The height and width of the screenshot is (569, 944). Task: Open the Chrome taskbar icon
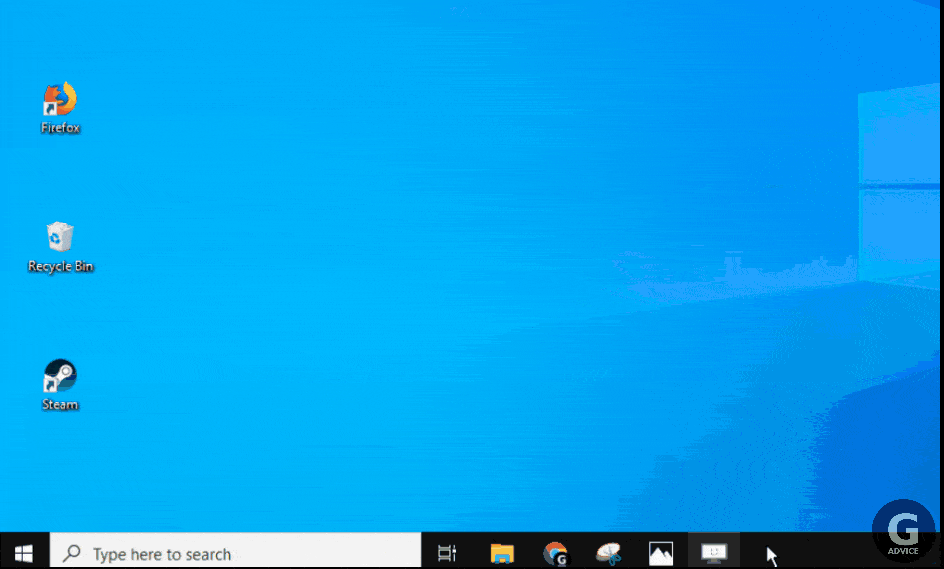click(555, 553)
